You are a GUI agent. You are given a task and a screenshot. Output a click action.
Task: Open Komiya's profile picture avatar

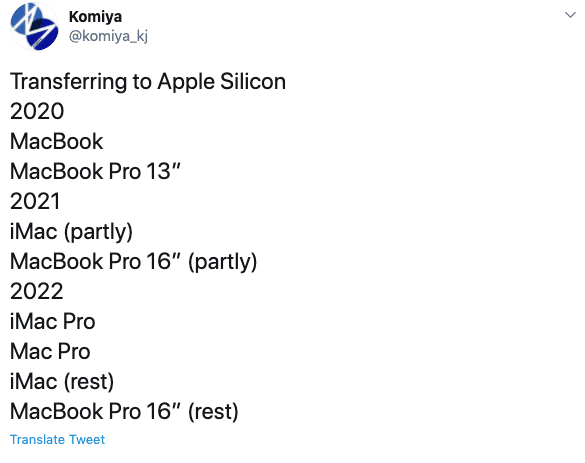34,26
